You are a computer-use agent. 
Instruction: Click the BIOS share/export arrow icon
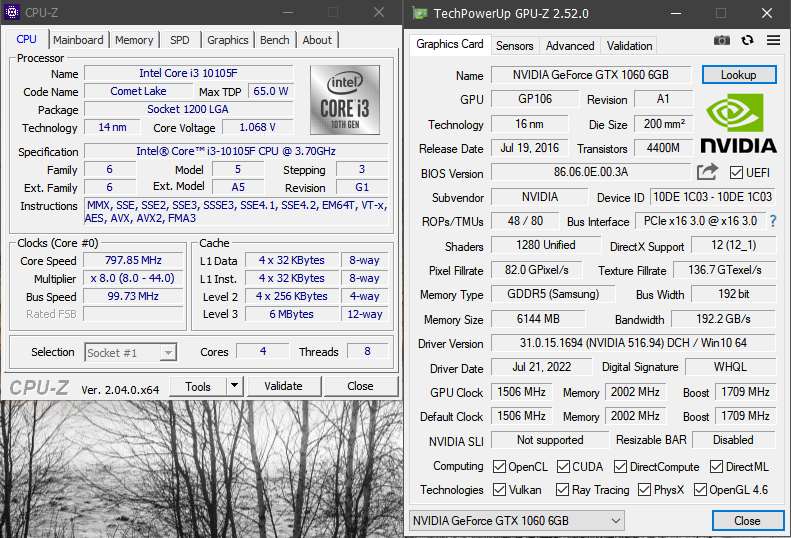click(707, 172)
